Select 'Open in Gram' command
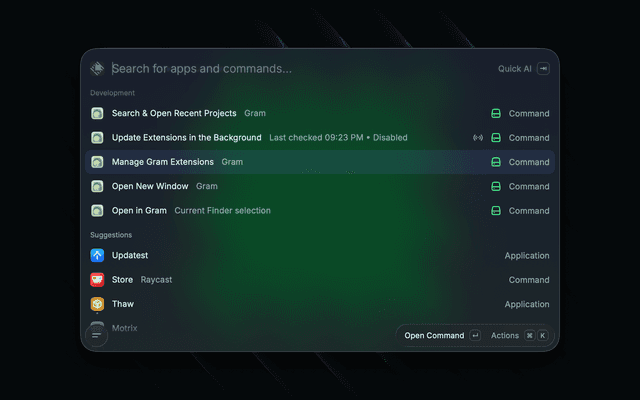Viewport: 640px width, 400px height. coord(320,211)
